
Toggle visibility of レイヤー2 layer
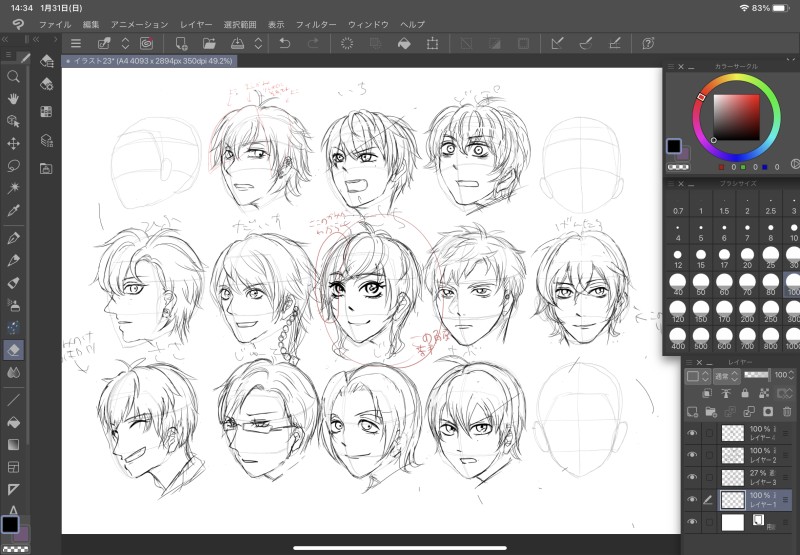coord(692,455)
